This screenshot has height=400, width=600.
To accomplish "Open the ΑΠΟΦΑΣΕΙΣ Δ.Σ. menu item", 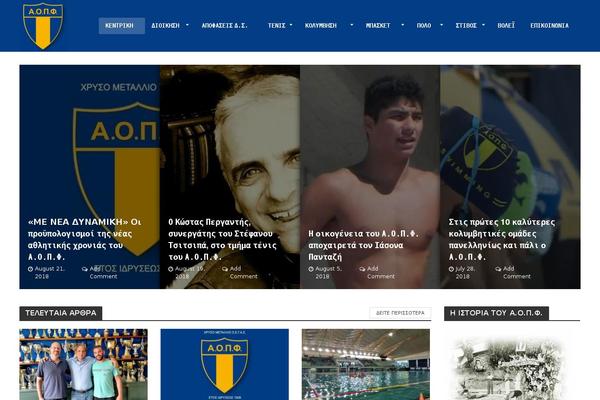I will tap(225, 26).
